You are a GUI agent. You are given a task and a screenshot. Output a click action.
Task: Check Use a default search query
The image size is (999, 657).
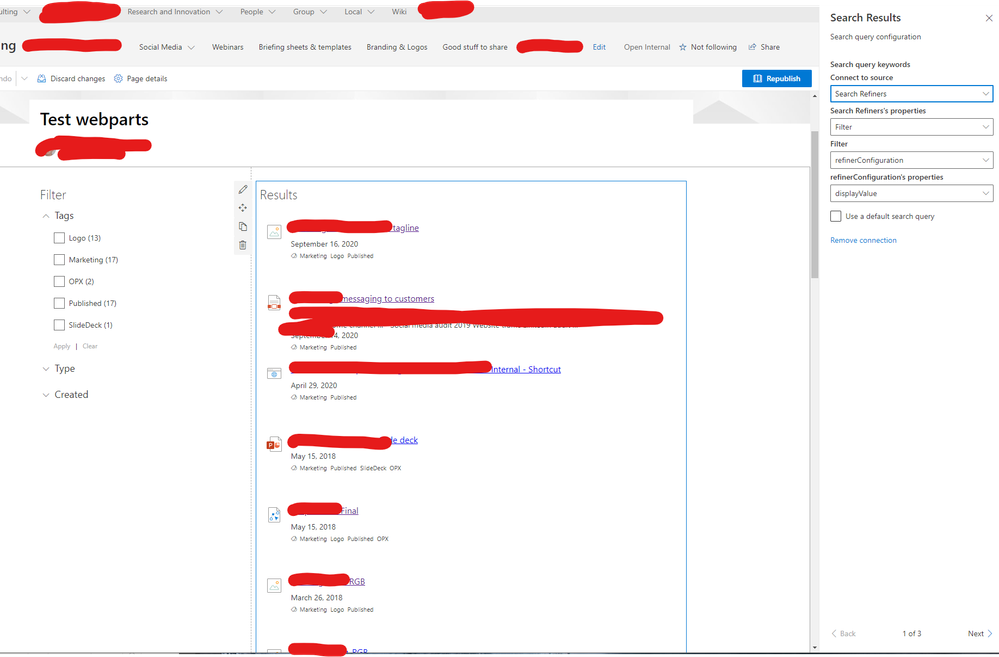click(x=835, y=215)
